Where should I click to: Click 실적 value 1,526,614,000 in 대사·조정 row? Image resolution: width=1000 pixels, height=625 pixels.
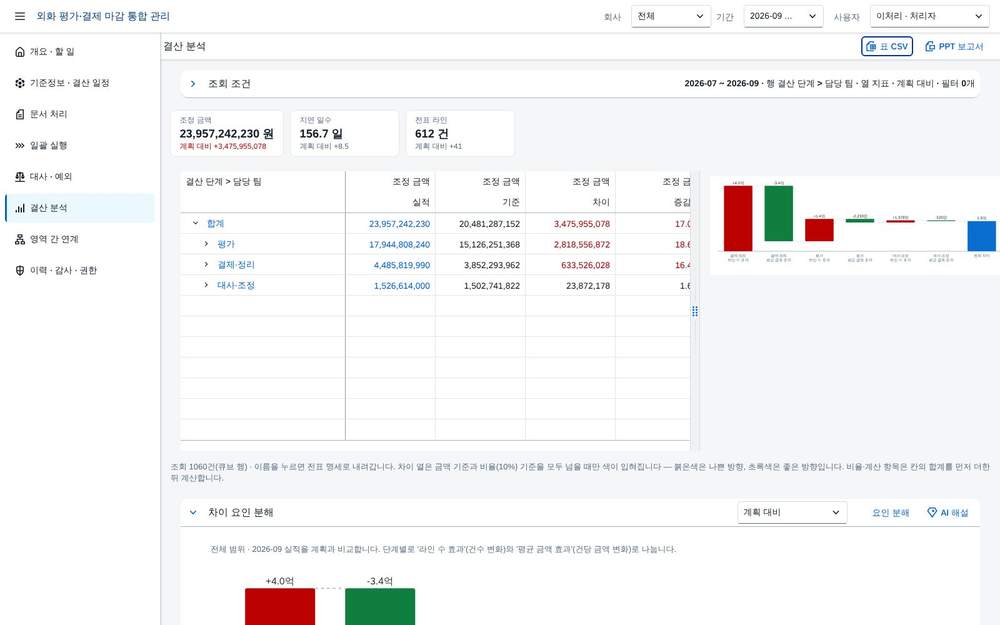pyautogui.click(x=402, y=286)
